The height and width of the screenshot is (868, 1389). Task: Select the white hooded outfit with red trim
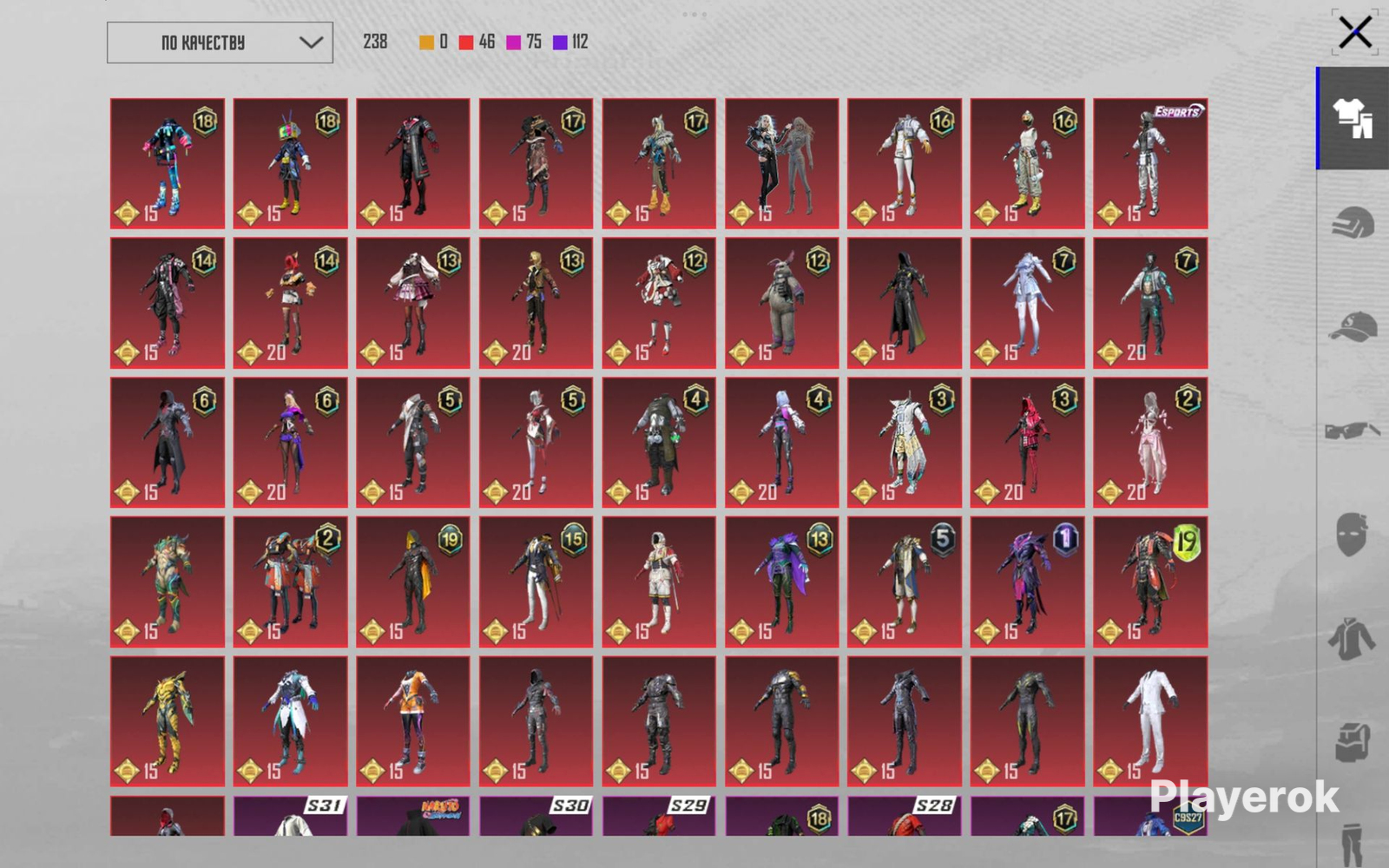659,582
